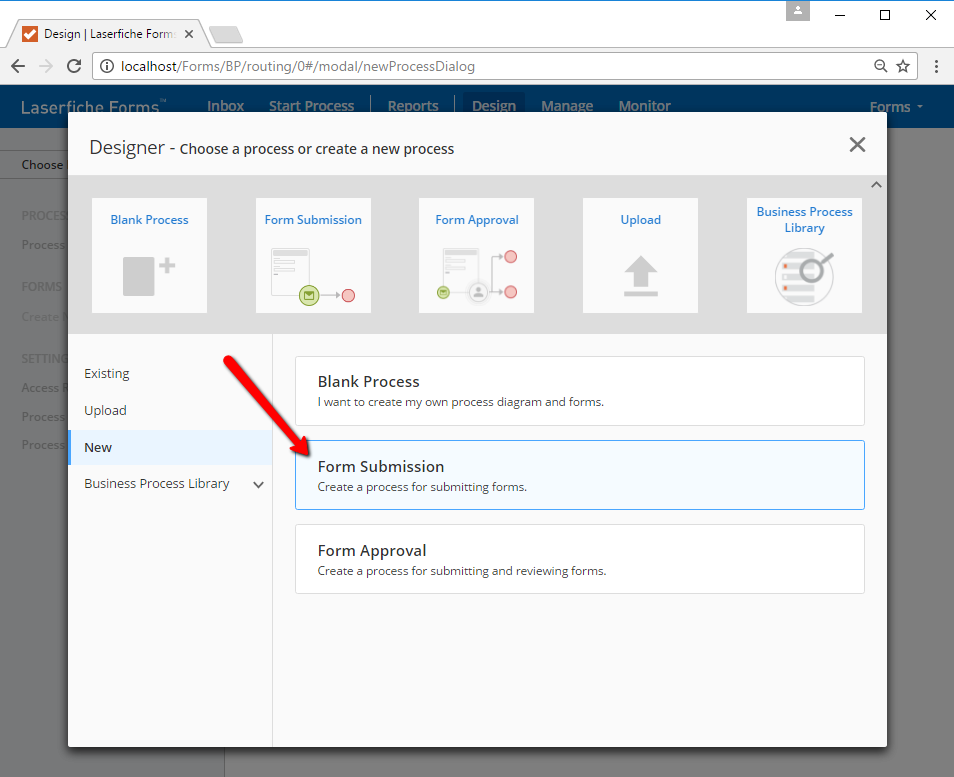Select the Form Submission diagram tile
Screen dimensions: 954x777
tap(313, 256)
